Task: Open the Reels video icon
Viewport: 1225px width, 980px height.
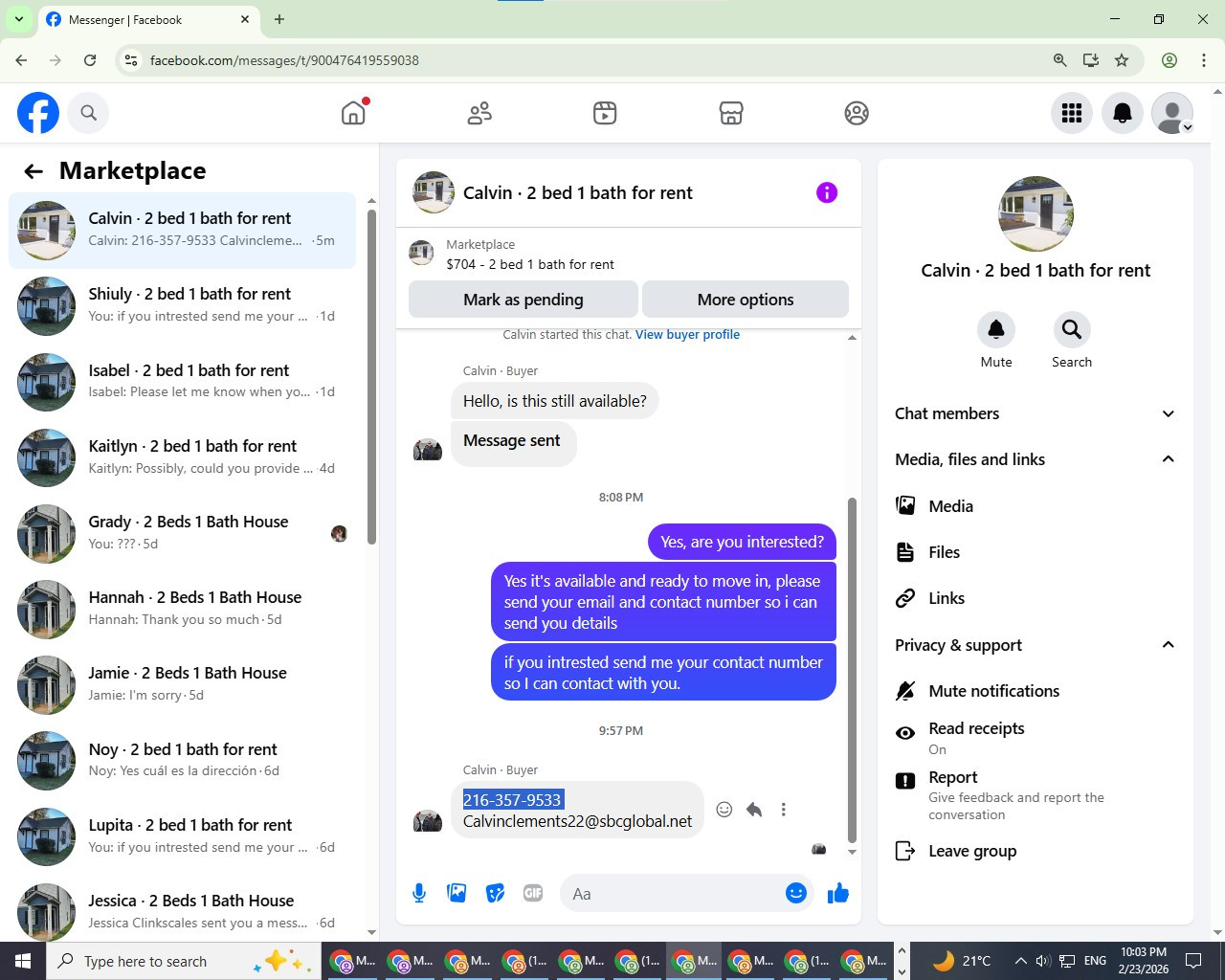Action: [605, 113]
